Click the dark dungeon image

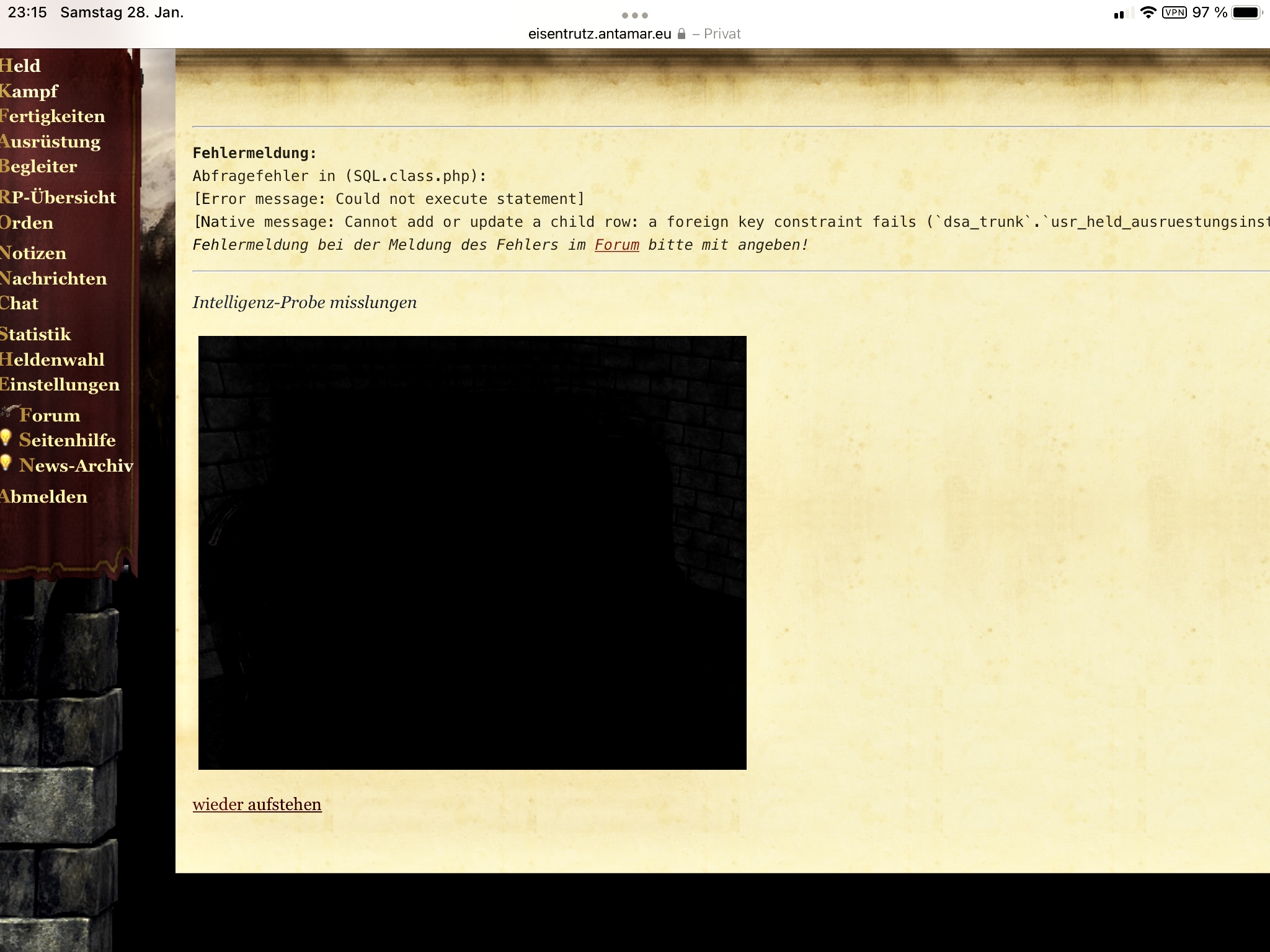point(472,552)
